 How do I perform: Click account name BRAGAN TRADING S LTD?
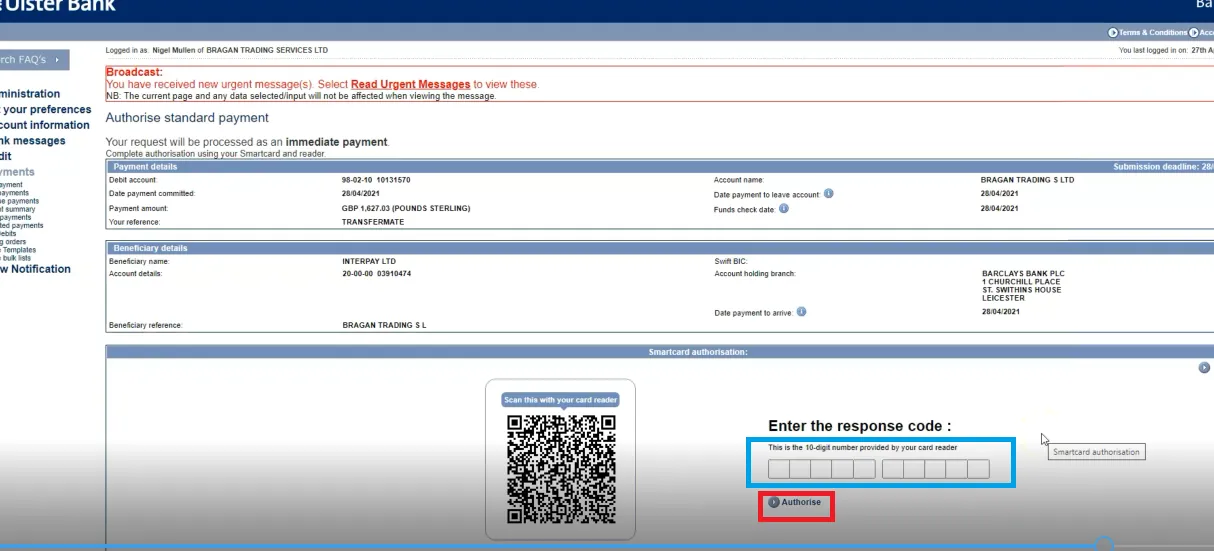1027,180
